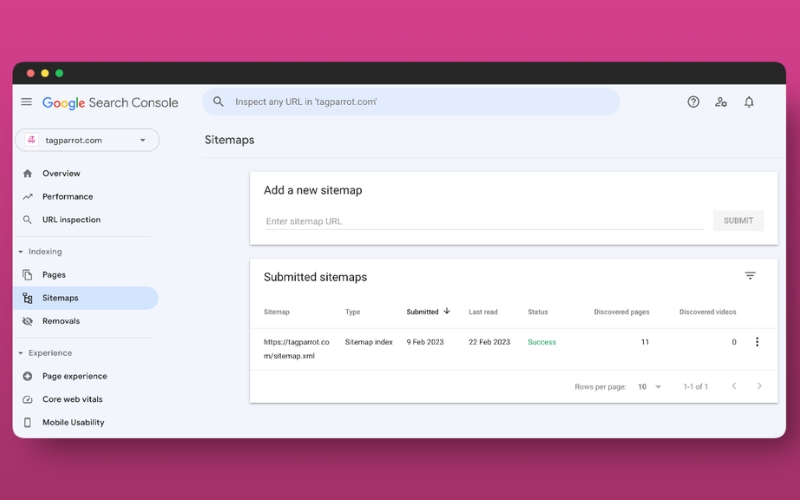Click the 9 Feb 2023 submitted date

(425, 342)
